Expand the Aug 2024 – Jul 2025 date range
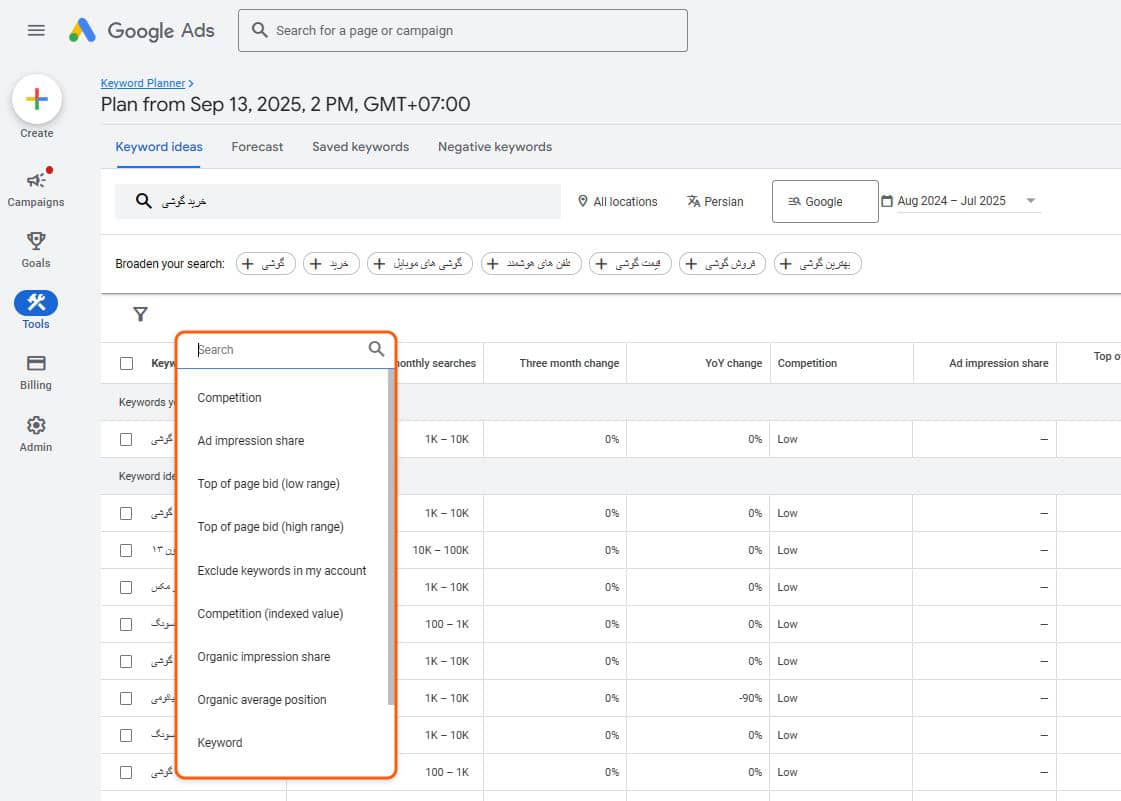The image size is (1121, 801). point(960,201)
